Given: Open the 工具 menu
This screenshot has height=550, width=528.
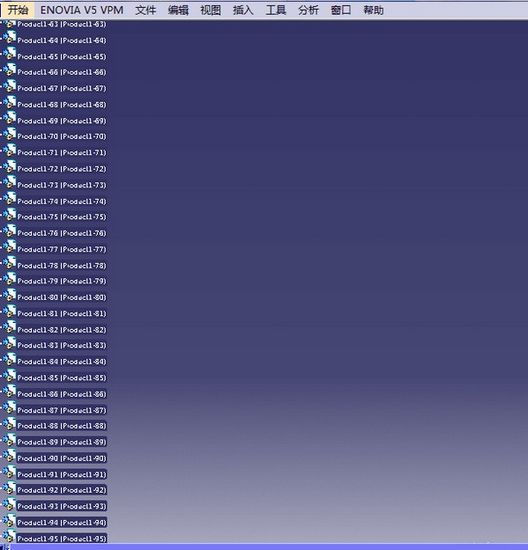Looking at the screenshot, I should (x=275, y=10).
